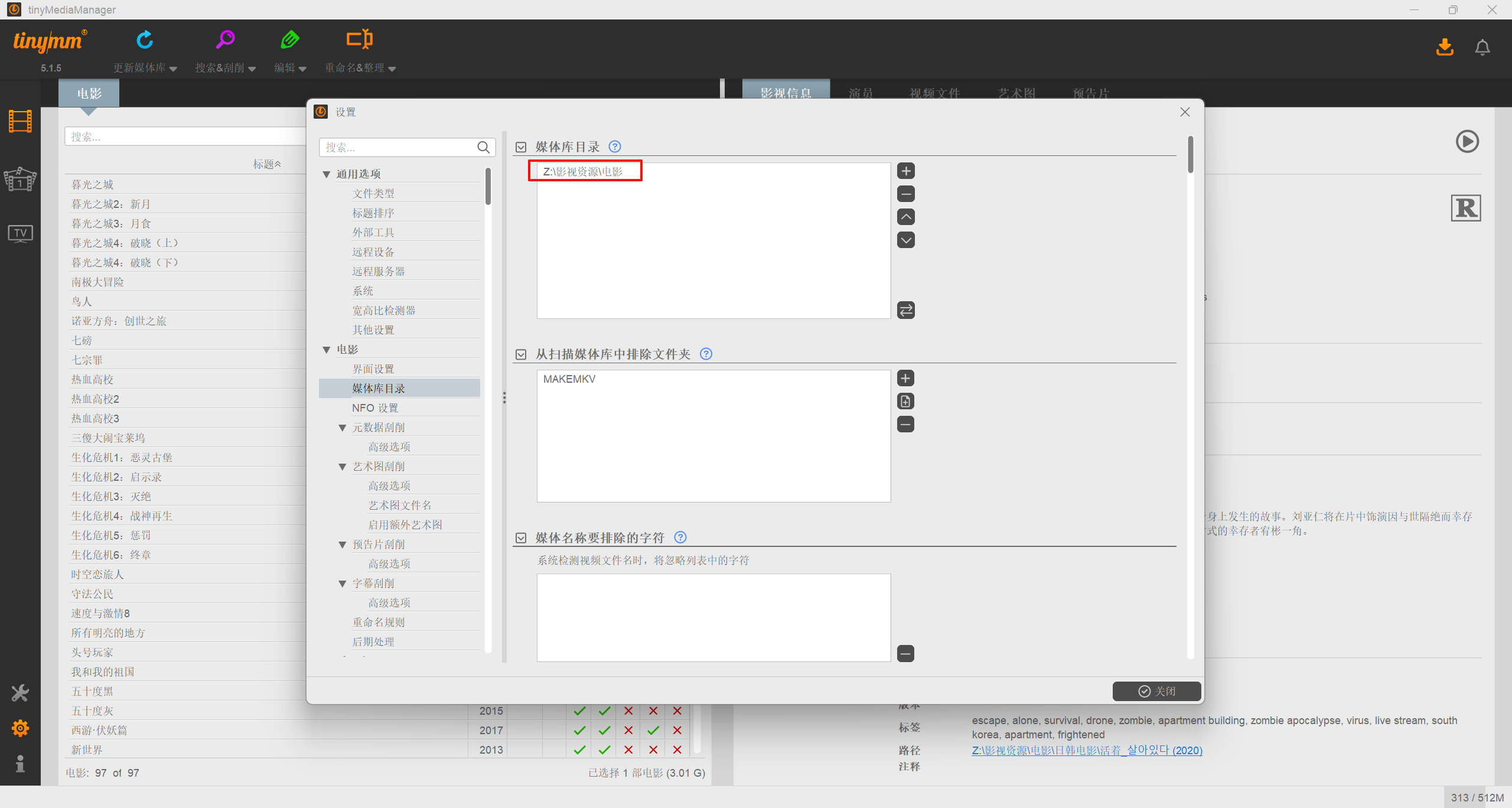
Task: Open the notifications bell
Action: coord(1482,47)
